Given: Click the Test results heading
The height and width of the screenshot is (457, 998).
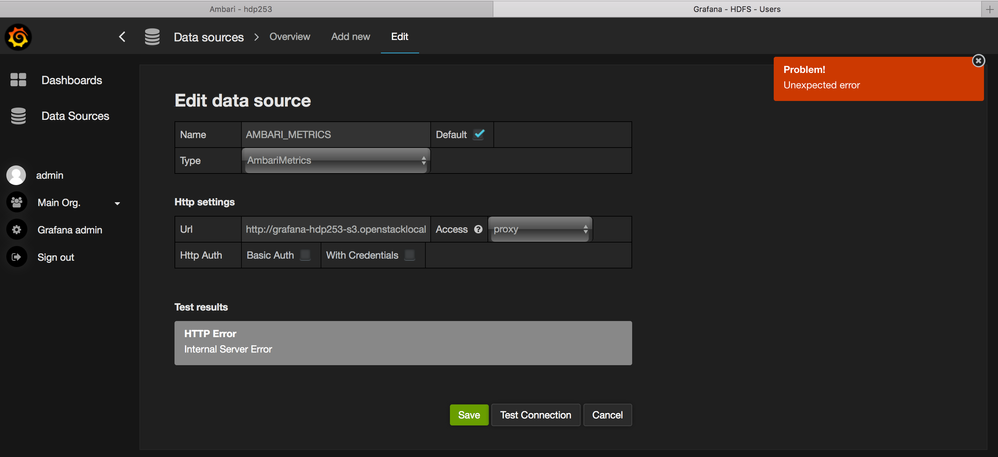Looking at the screenshot, I should [201, 307].
